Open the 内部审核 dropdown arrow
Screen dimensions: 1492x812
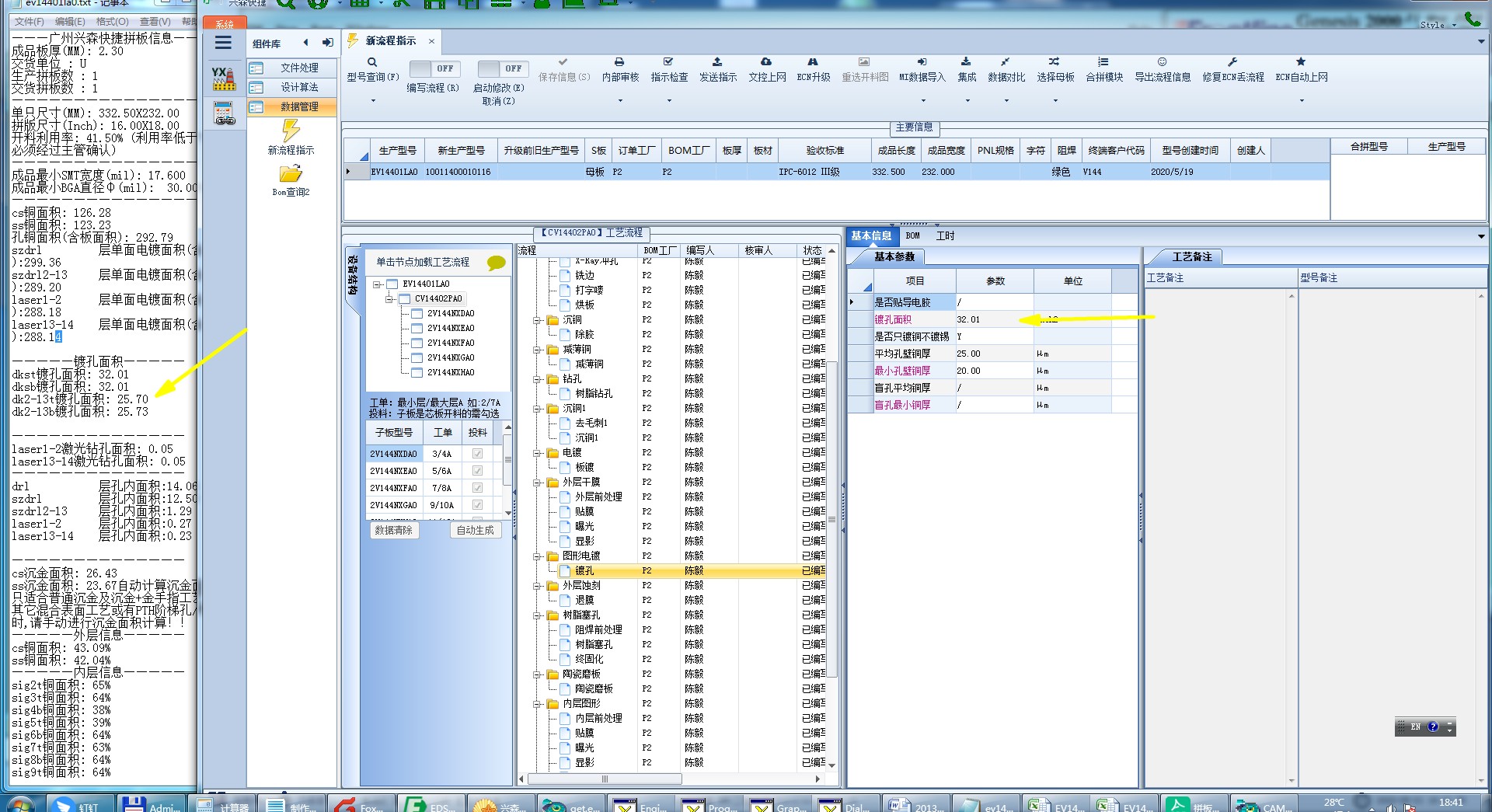pyautogui.click(x=620, y=100)
